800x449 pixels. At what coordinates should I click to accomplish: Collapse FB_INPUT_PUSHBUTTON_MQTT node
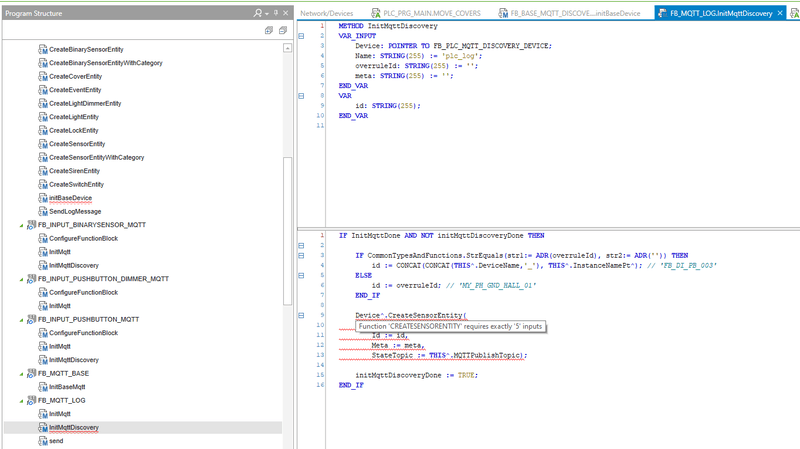21,320
